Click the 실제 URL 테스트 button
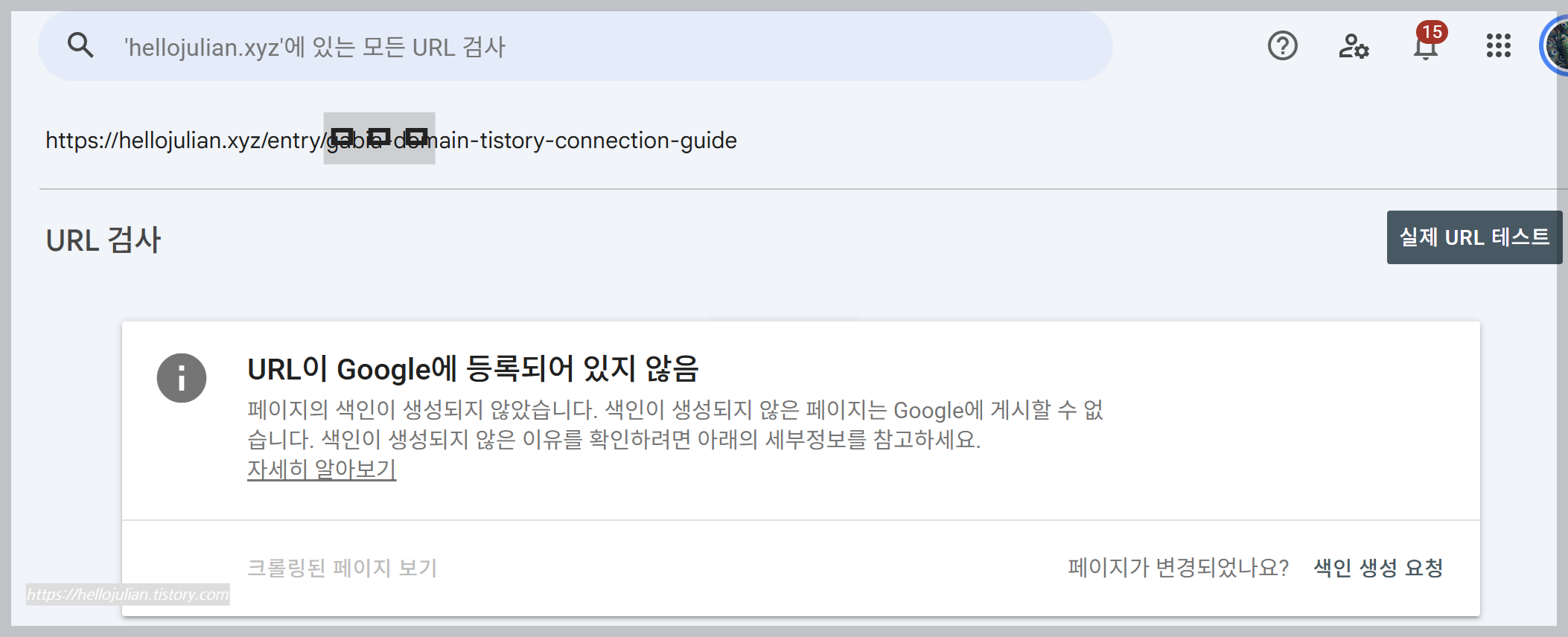This screenshot has width=1568, height=637. coord(1474,237)
